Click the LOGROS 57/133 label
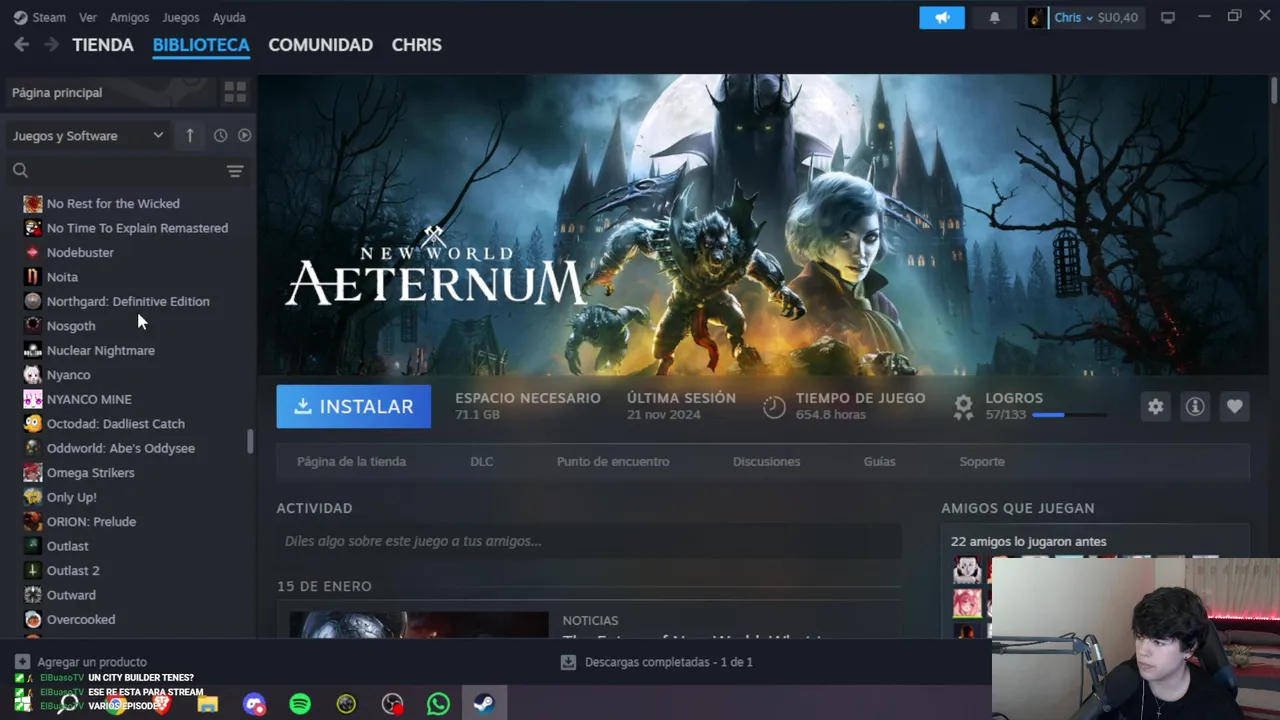1280x720 pixels. (x=1014, y=406)
